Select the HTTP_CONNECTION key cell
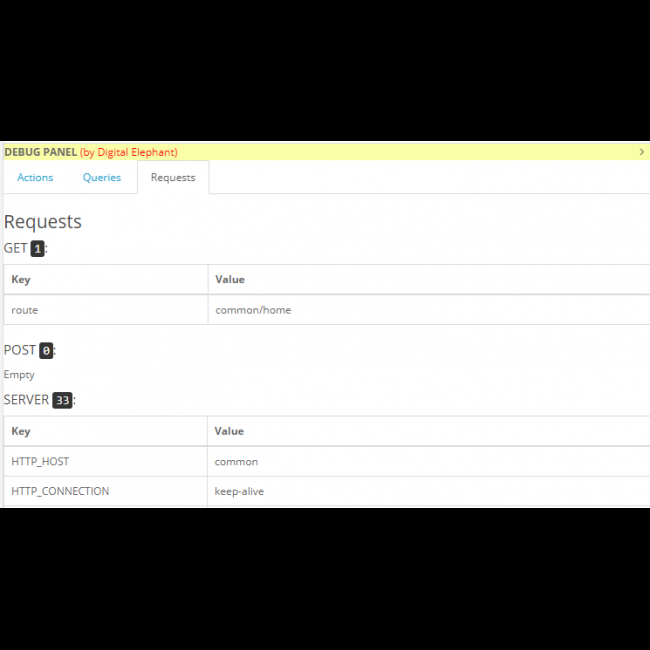This screenshot has width=650, height=650. (60, 491)
